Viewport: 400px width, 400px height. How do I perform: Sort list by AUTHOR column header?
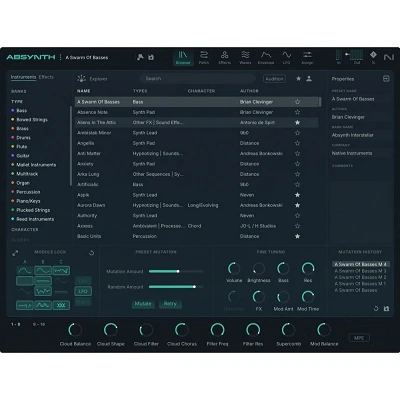tap(249, 91)
